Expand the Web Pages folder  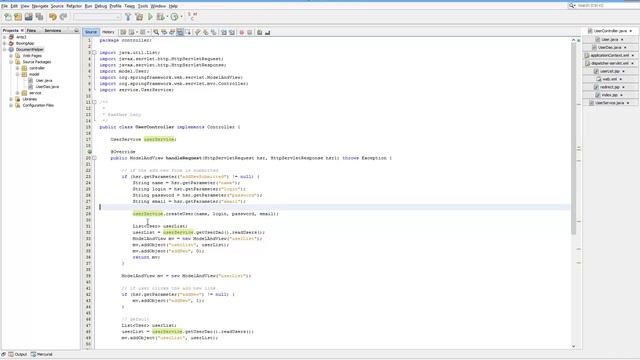[x=11, y=56]
